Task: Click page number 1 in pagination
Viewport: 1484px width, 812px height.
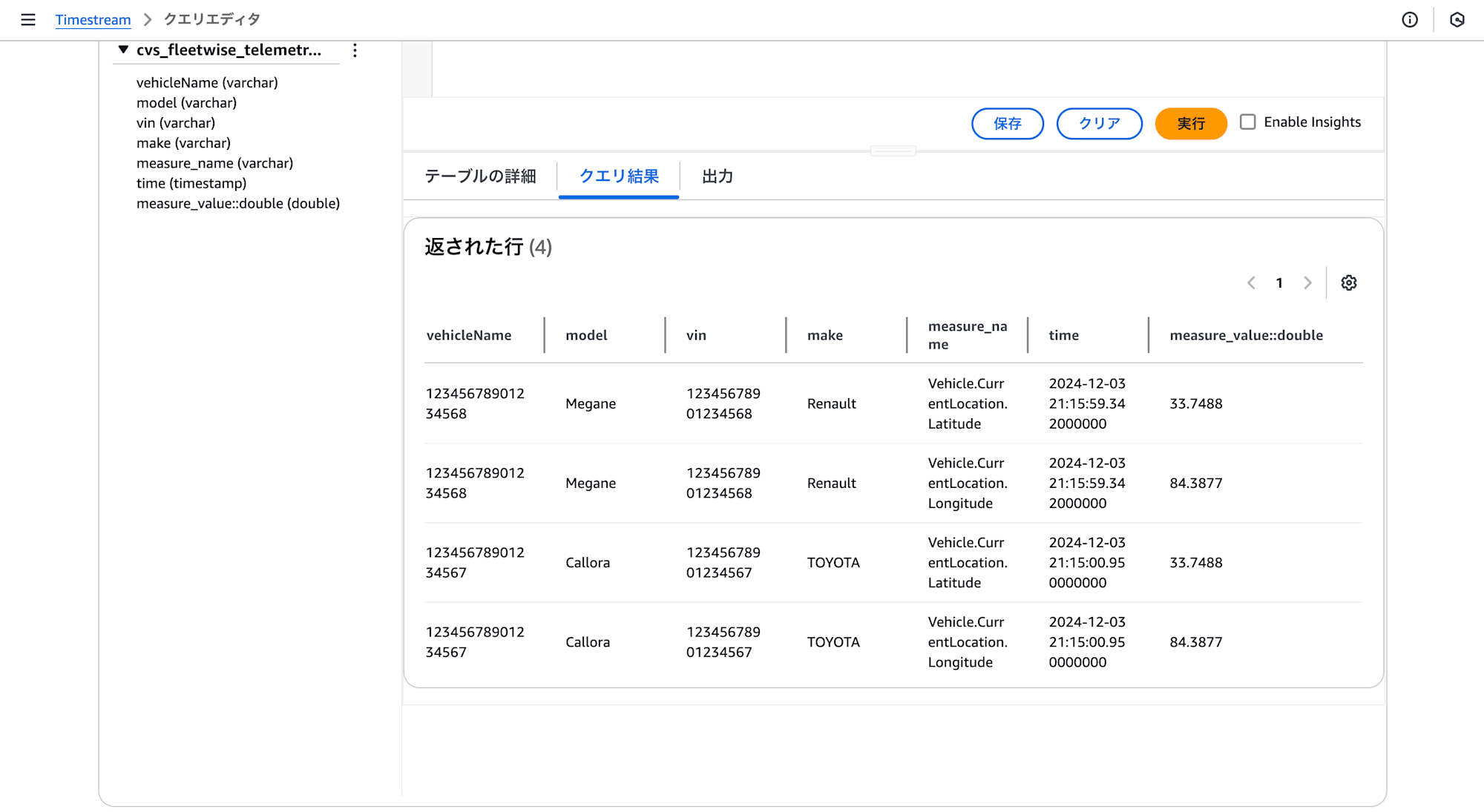Action: [1279, 283]
